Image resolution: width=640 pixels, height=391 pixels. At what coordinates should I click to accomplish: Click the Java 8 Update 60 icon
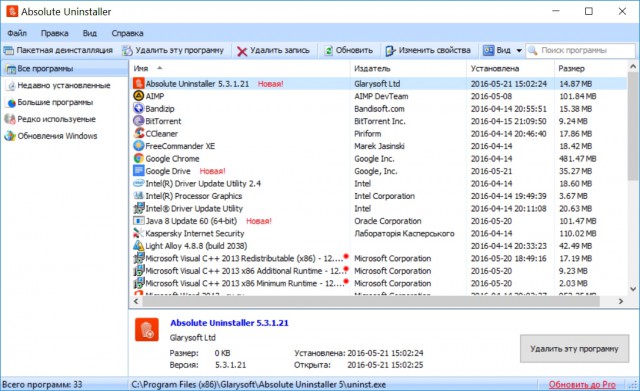pos(139,221)
